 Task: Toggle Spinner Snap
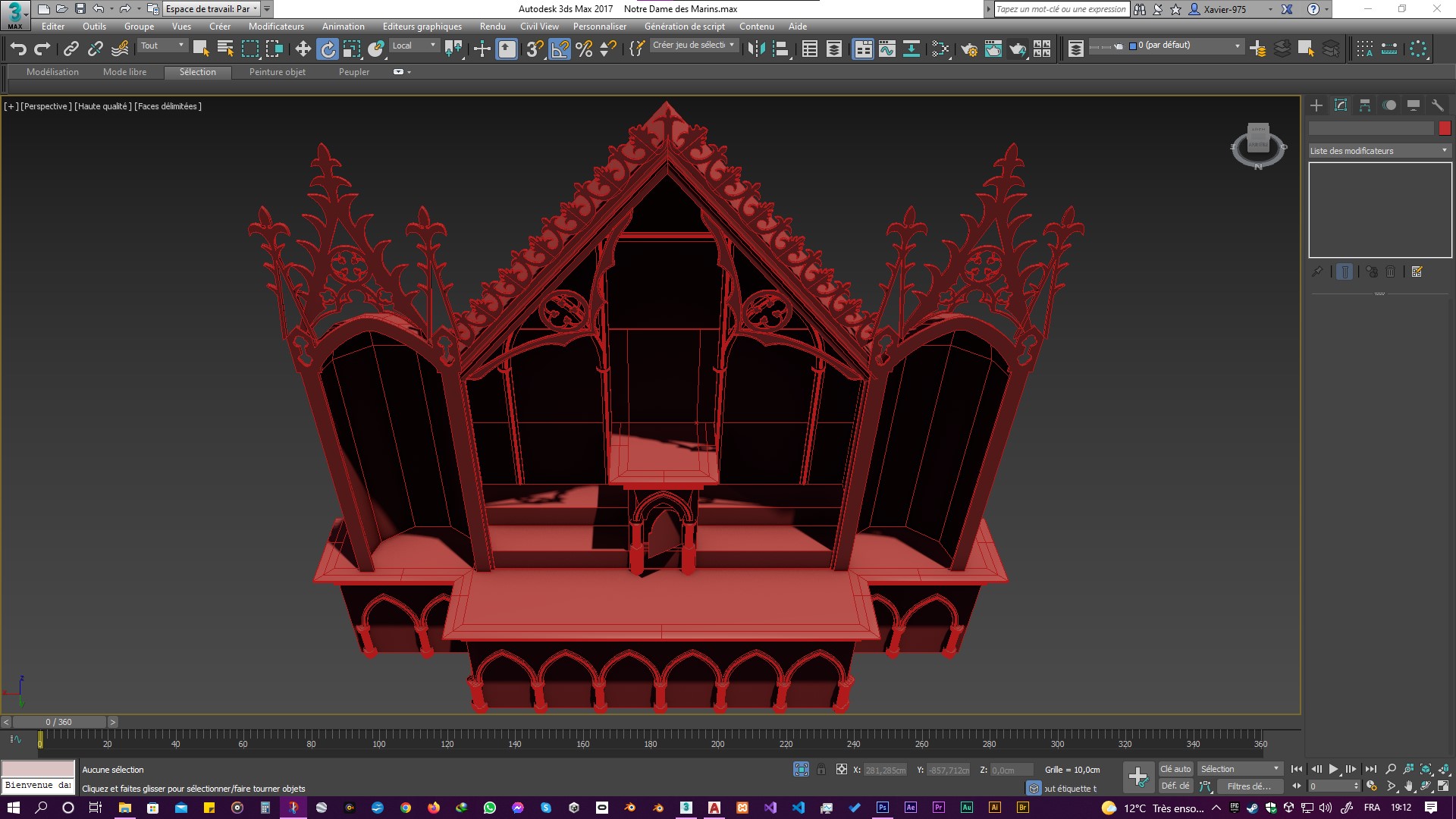coord(608,49)
